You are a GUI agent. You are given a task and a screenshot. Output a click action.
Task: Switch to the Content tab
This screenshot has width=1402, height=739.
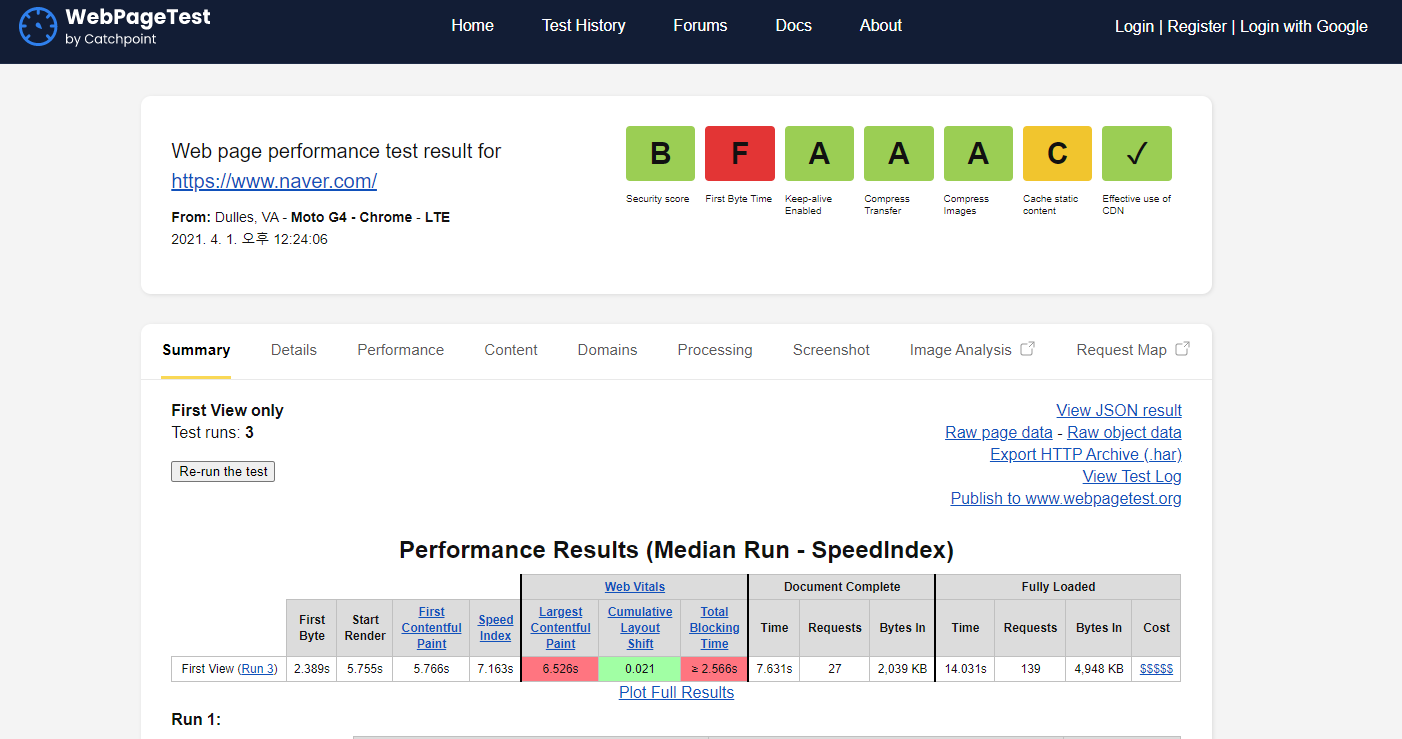511,350
